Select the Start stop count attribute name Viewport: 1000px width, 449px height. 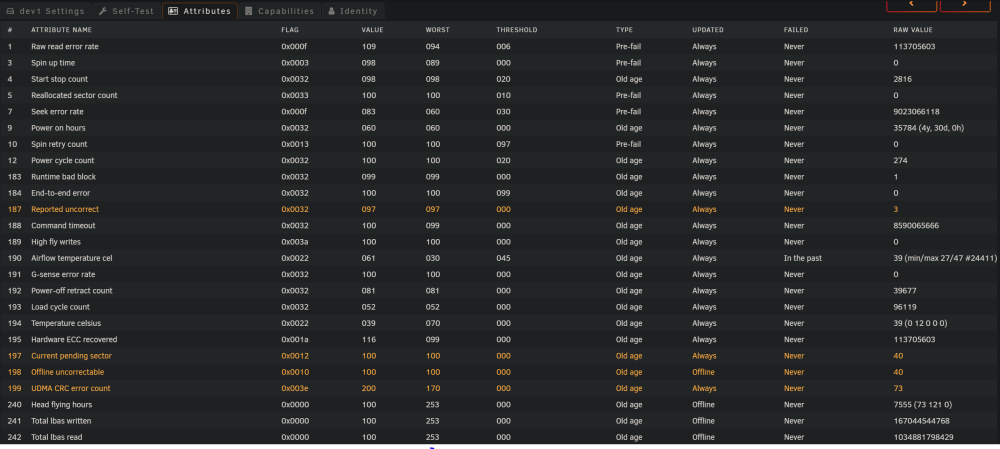tap(59, 79)
